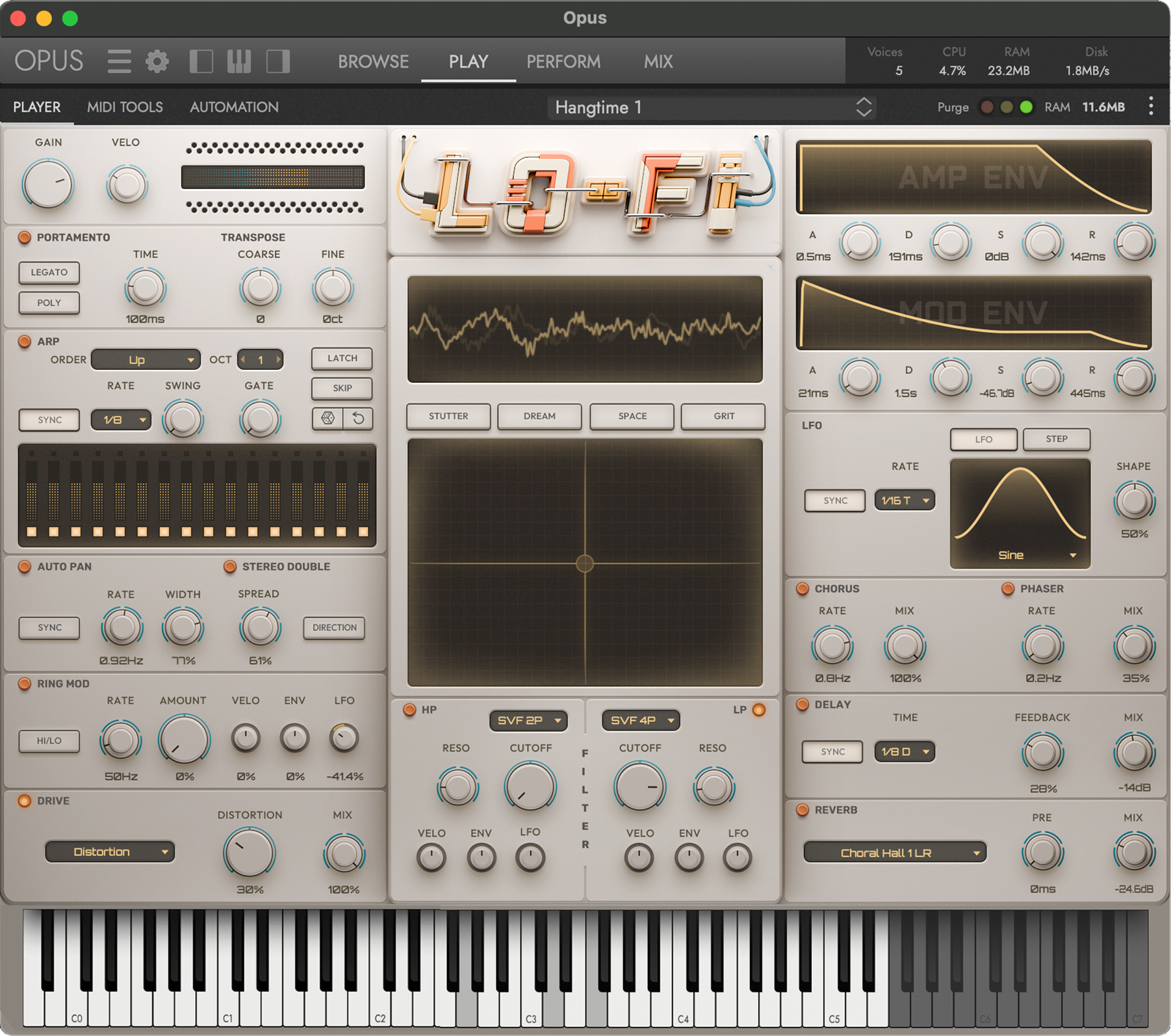Click the reset arrow icon next to the dice

[357, 419]
